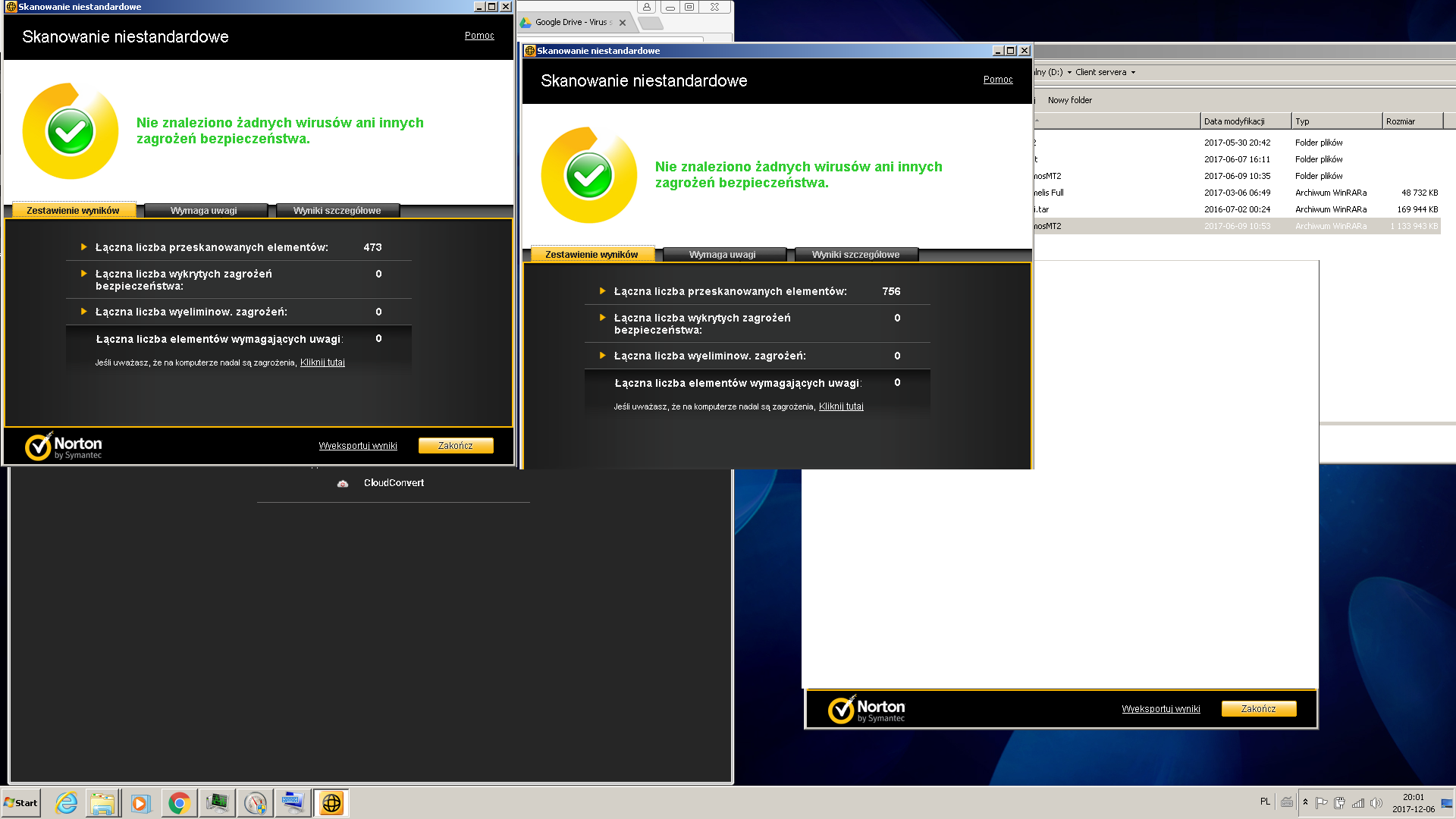Open Action Center flag tray icon
The height and width of the screenshot is (819, 1456).
point(1322,802)
